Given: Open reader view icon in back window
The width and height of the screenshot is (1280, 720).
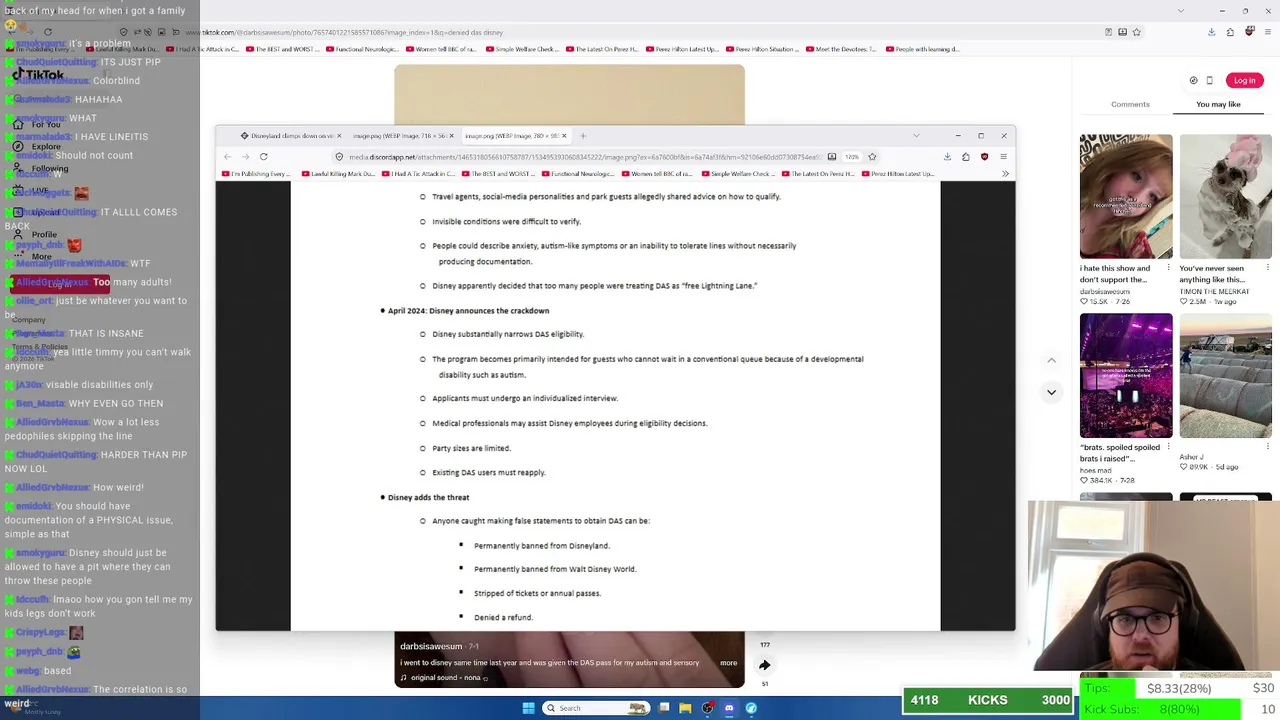Looking at the screenshot, I should 1108,32.
